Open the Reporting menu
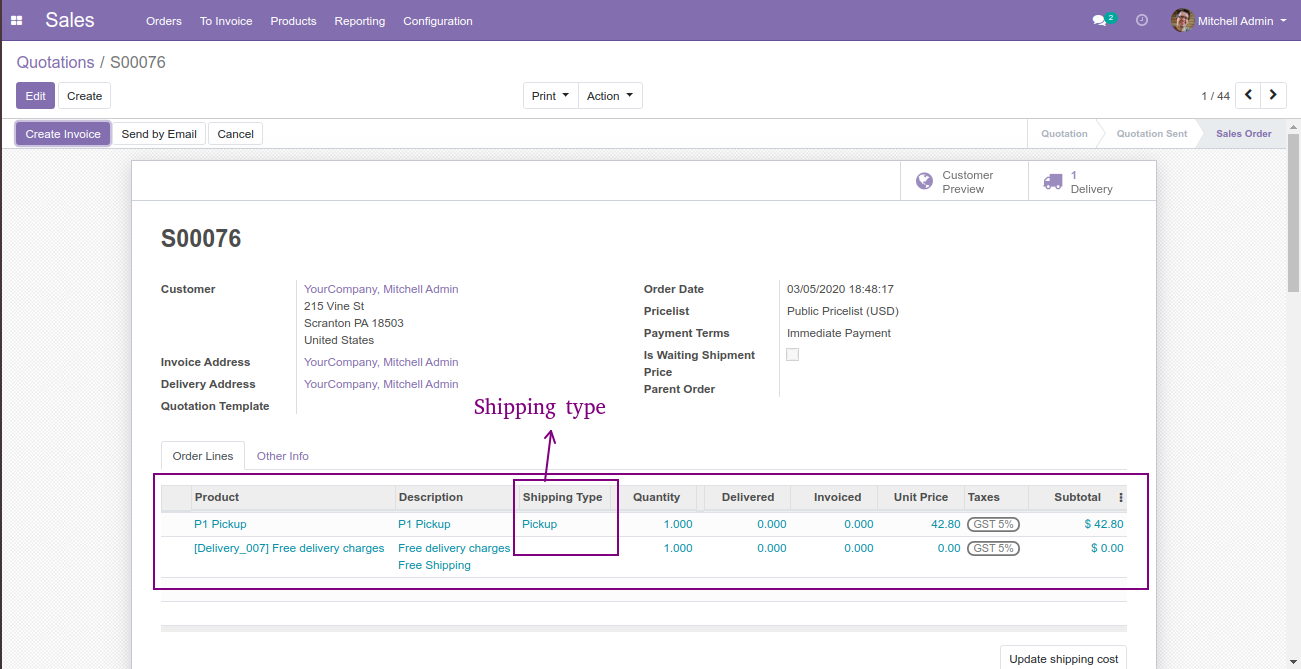Screen dimensions: 1301x669 360,21
